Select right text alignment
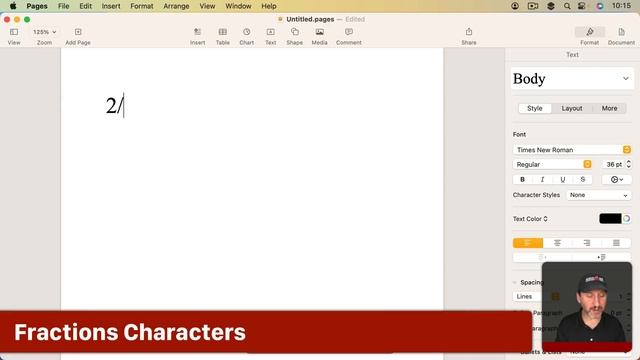Screen dimensions: 640x360 (587, 243)
